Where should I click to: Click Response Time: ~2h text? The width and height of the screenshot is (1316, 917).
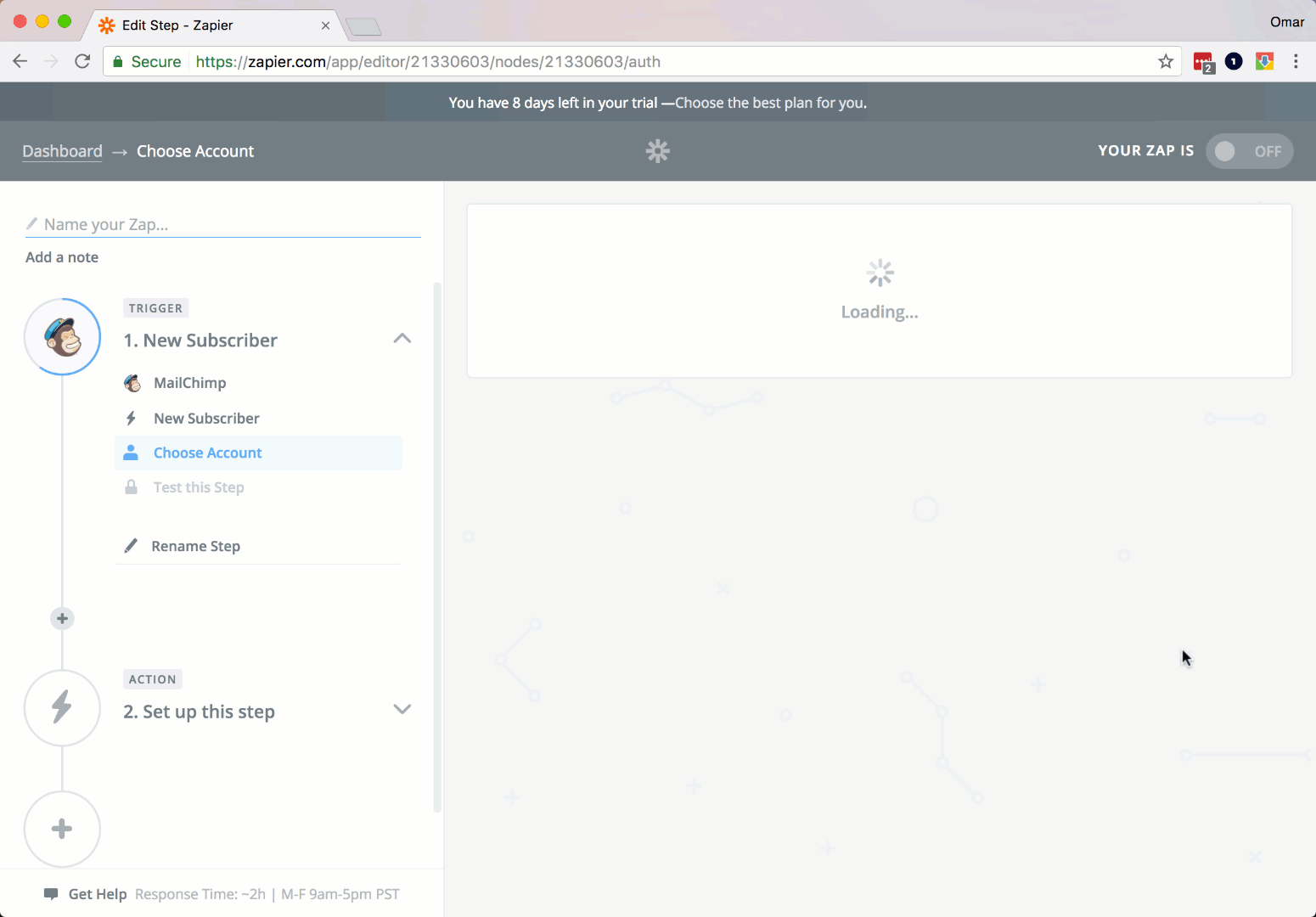coord(200,894)
